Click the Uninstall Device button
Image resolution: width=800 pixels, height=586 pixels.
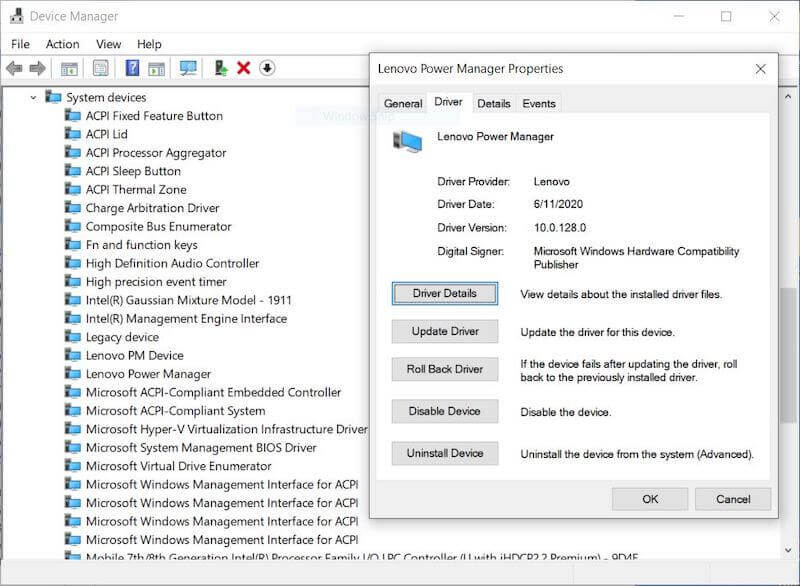[x=445, y=453]
